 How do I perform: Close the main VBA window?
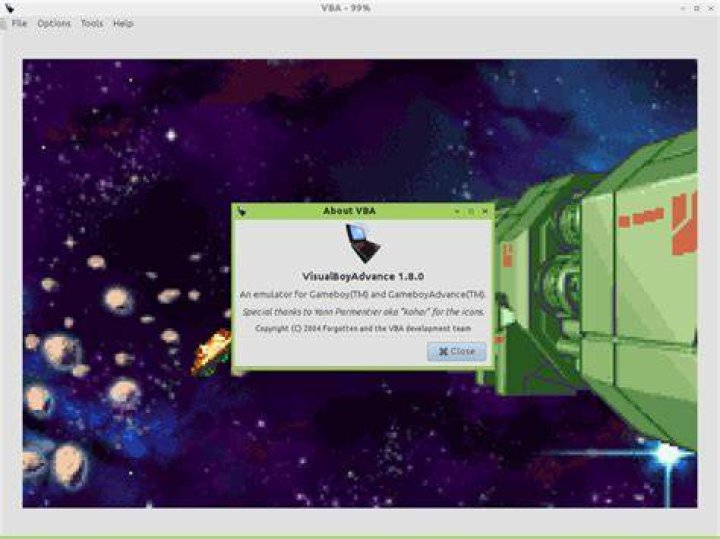click(x=711, y=8)
